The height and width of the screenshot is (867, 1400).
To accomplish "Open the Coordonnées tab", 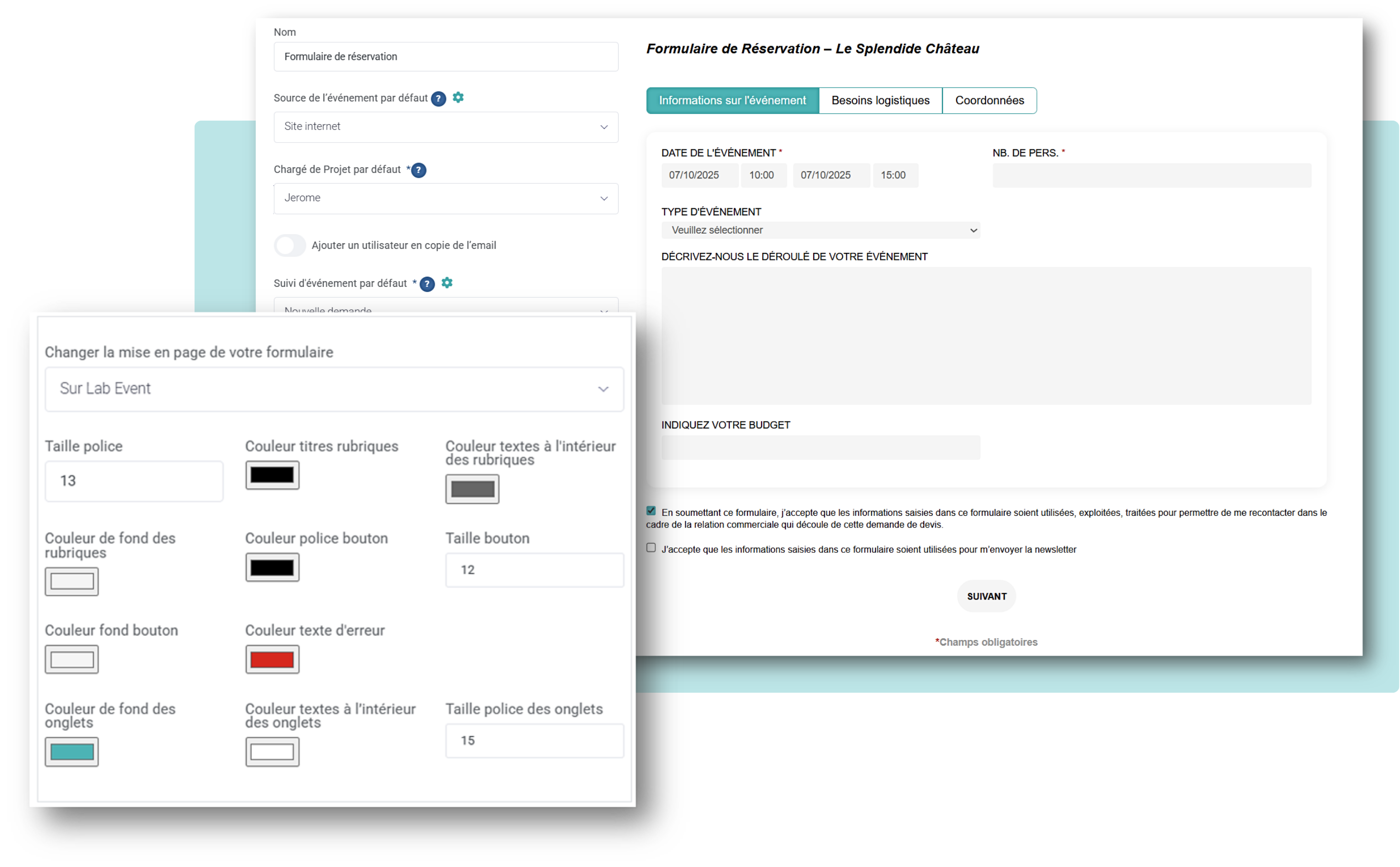I will (989, 101).
